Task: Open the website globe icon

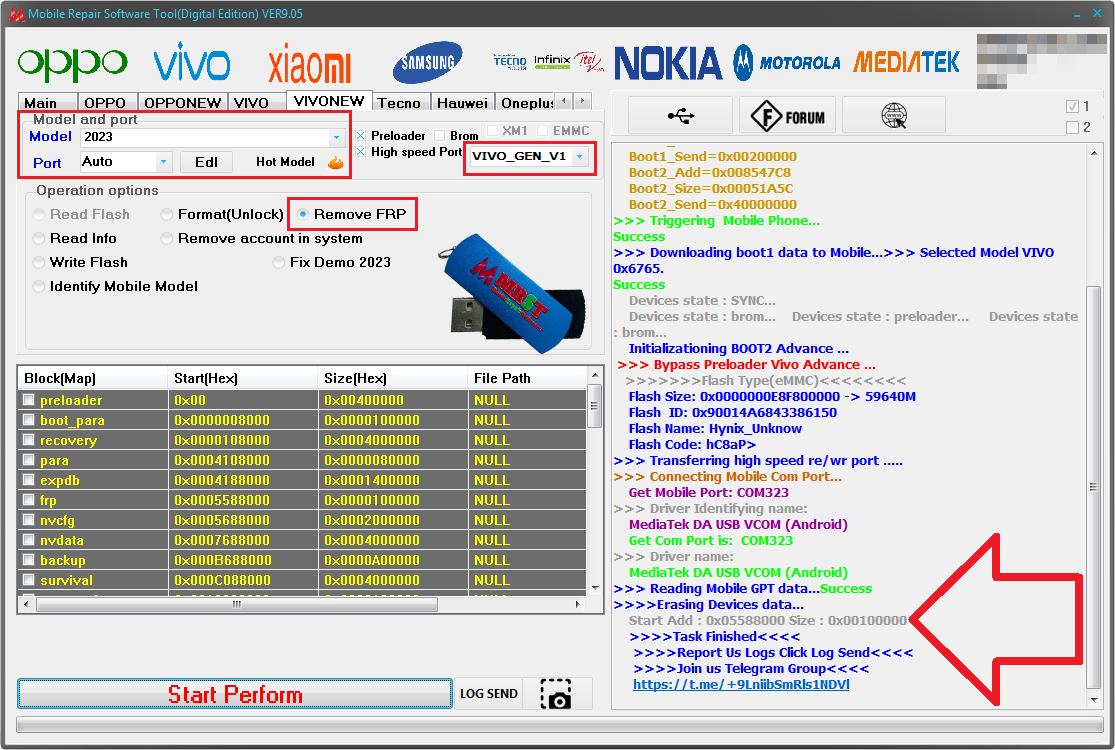Action: (x=894, y=115)
